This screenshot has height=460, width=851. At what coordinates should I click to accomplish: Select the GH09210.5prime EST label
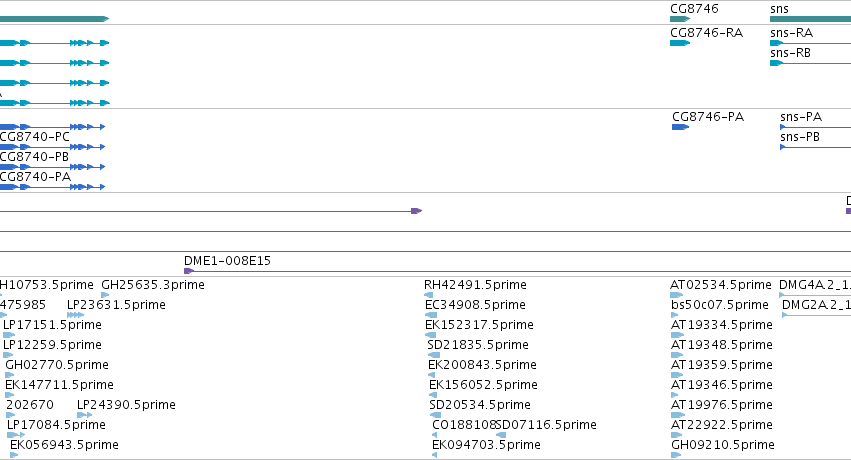point(722,445)
